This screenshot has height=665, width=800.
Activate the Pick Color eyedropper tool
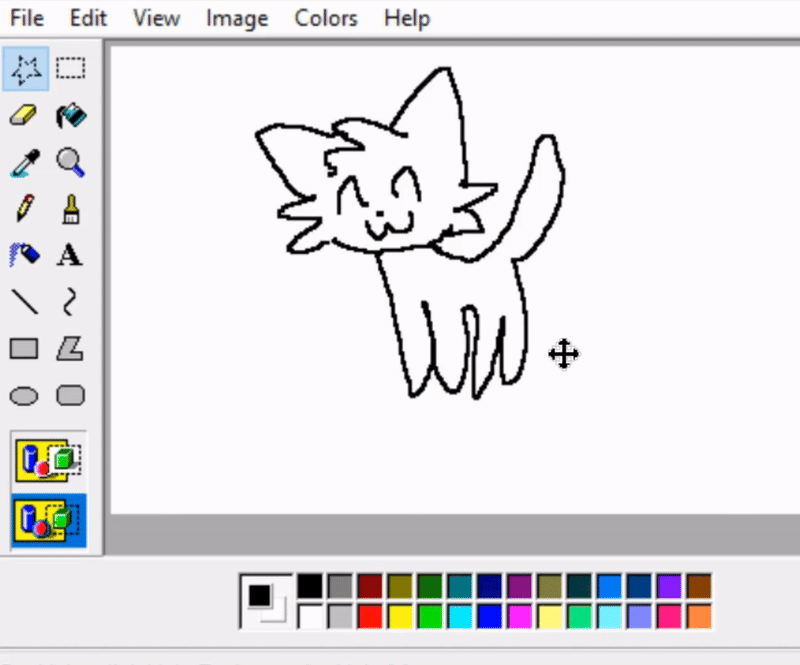point(24,162)
